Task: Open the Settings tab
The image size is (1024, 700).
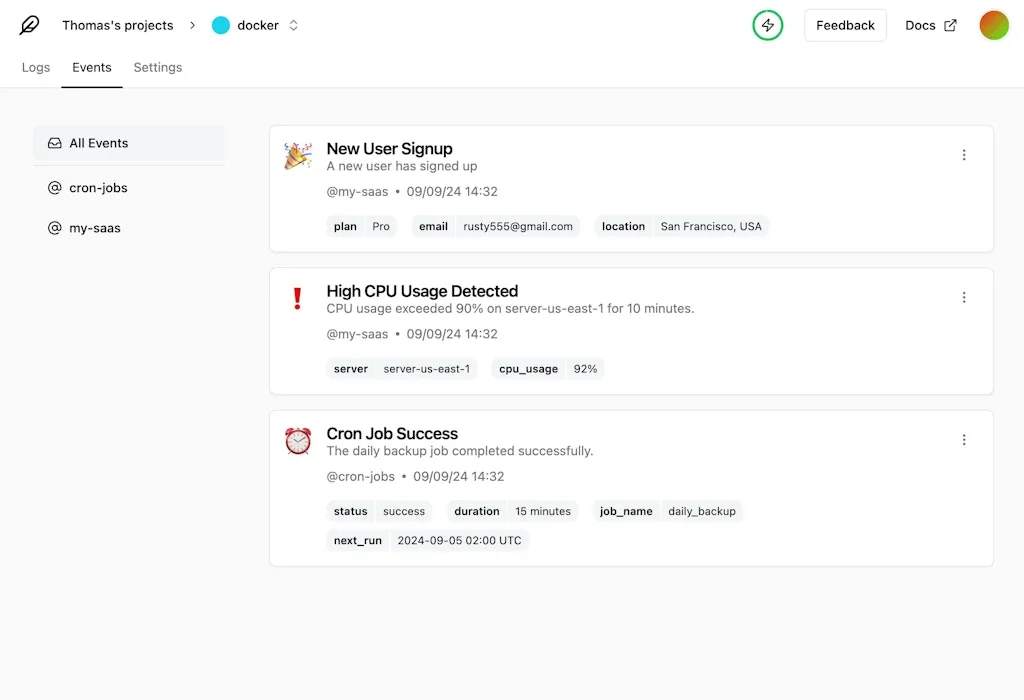Action: point(157,67)
